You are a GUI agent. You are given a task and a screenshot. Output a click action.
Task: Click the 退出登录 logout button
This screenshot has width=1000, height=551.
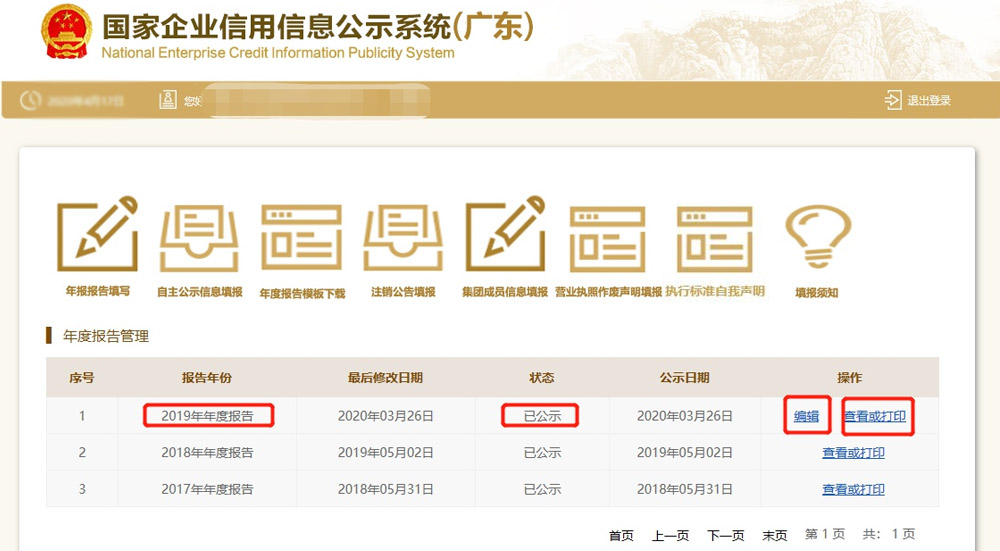918,100
